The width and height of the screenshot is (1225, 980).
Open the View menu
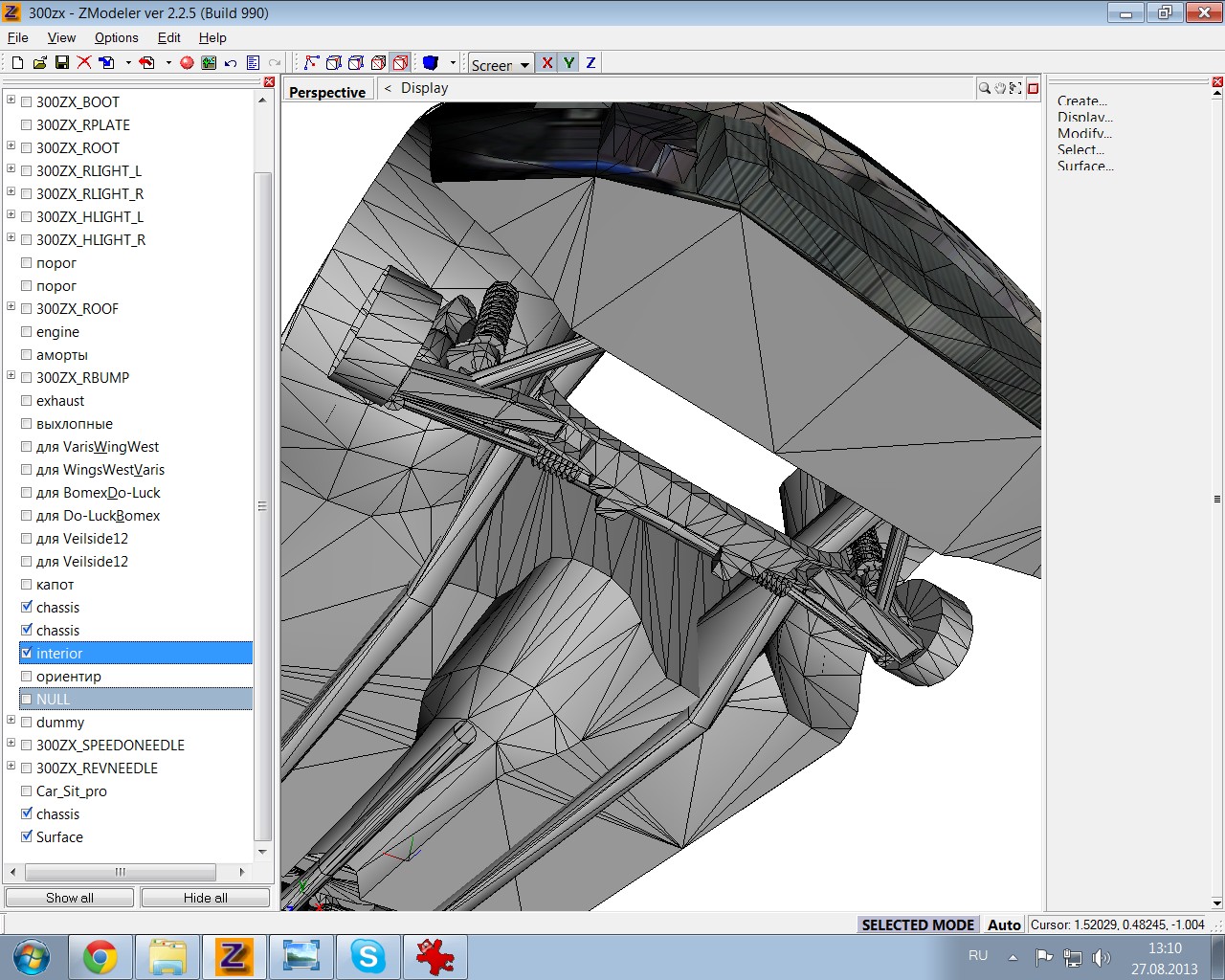[x=61, y=37]
